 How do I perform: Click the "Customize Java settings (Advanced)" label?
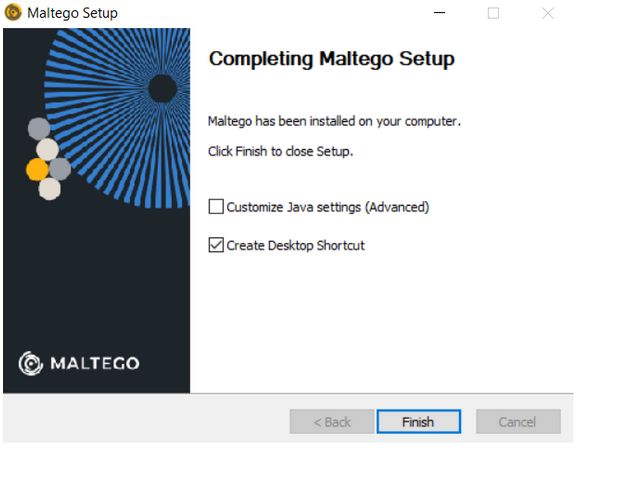tap(327, 207)
